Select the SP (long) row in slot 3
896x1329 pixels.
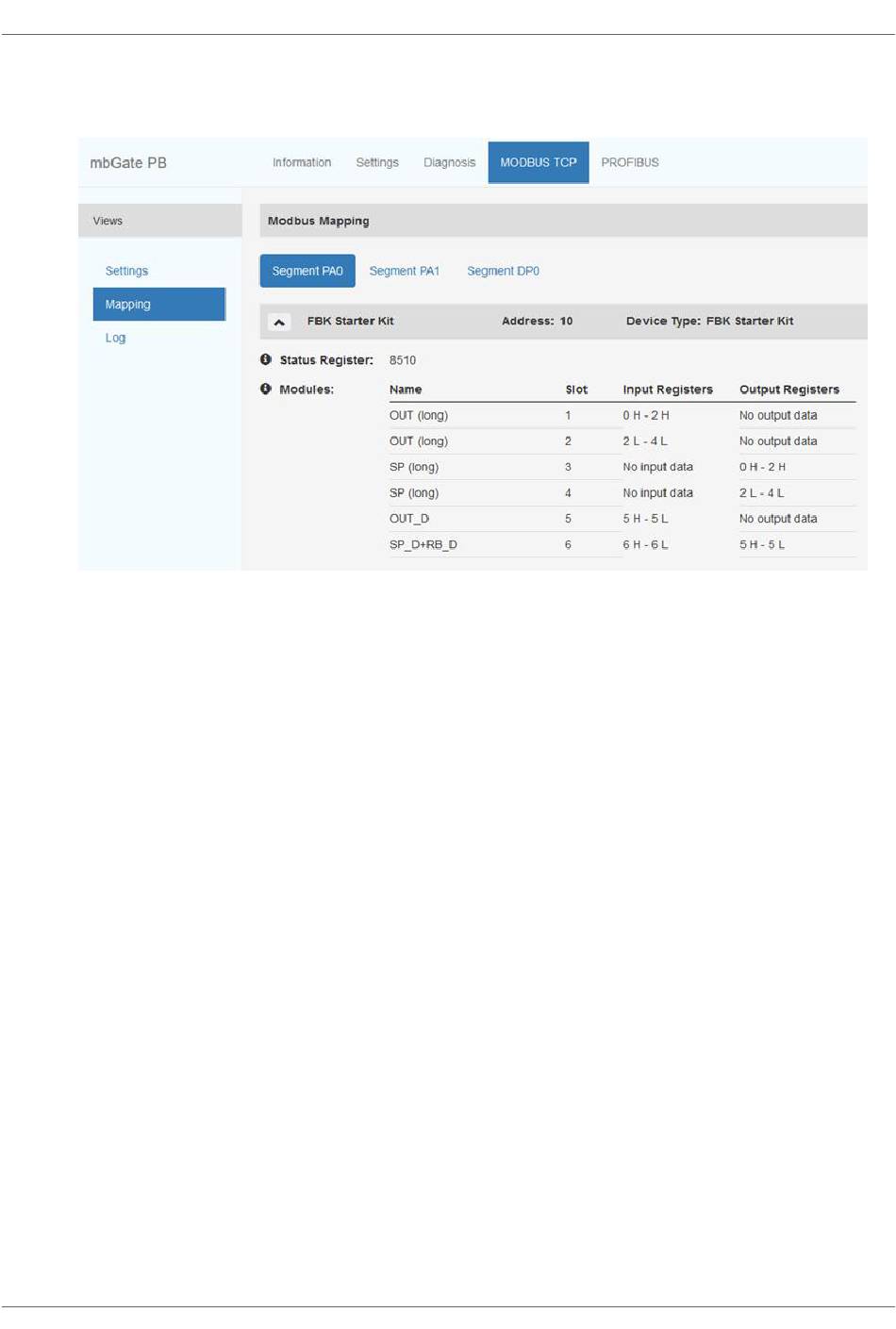(622, 467)
